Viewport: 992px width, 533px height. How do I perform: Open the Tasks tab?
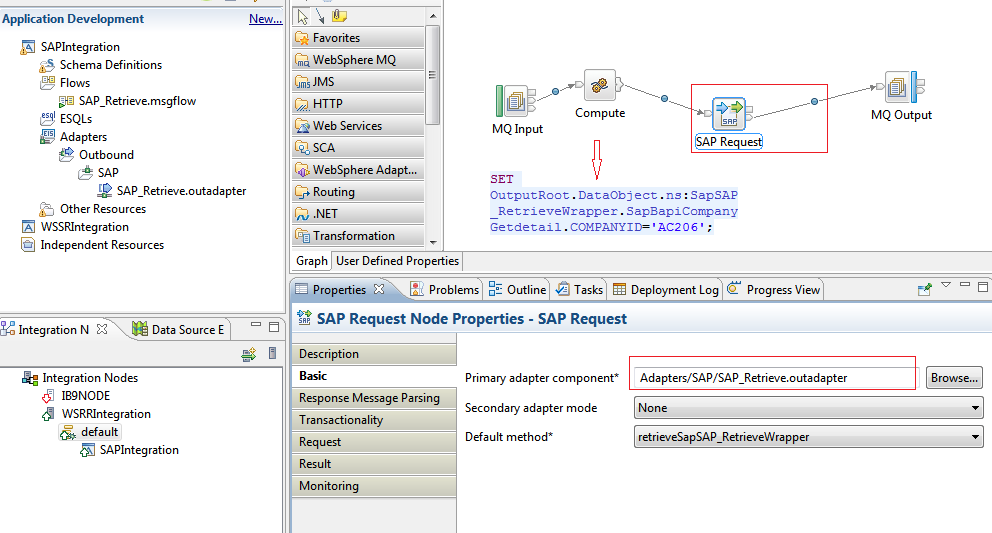pyautogui.click(x=579, y=289)
